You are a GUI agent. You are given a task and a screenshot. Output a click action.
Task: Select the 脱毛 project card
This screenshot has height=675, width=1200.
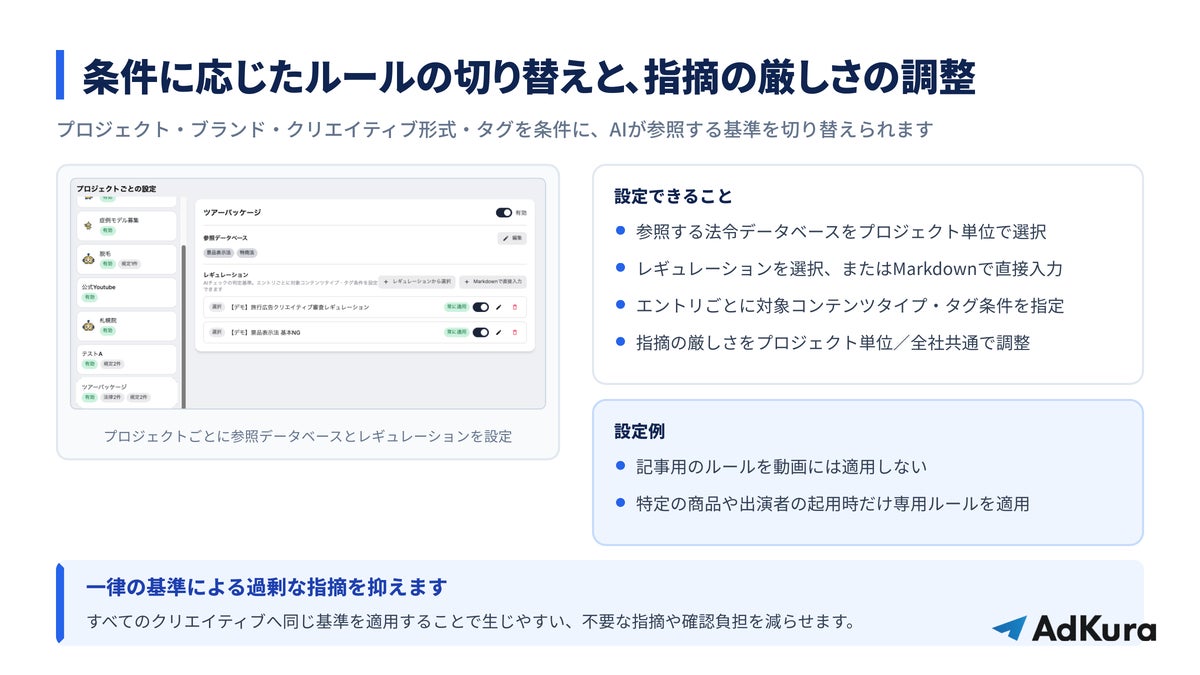pos(127,259)
